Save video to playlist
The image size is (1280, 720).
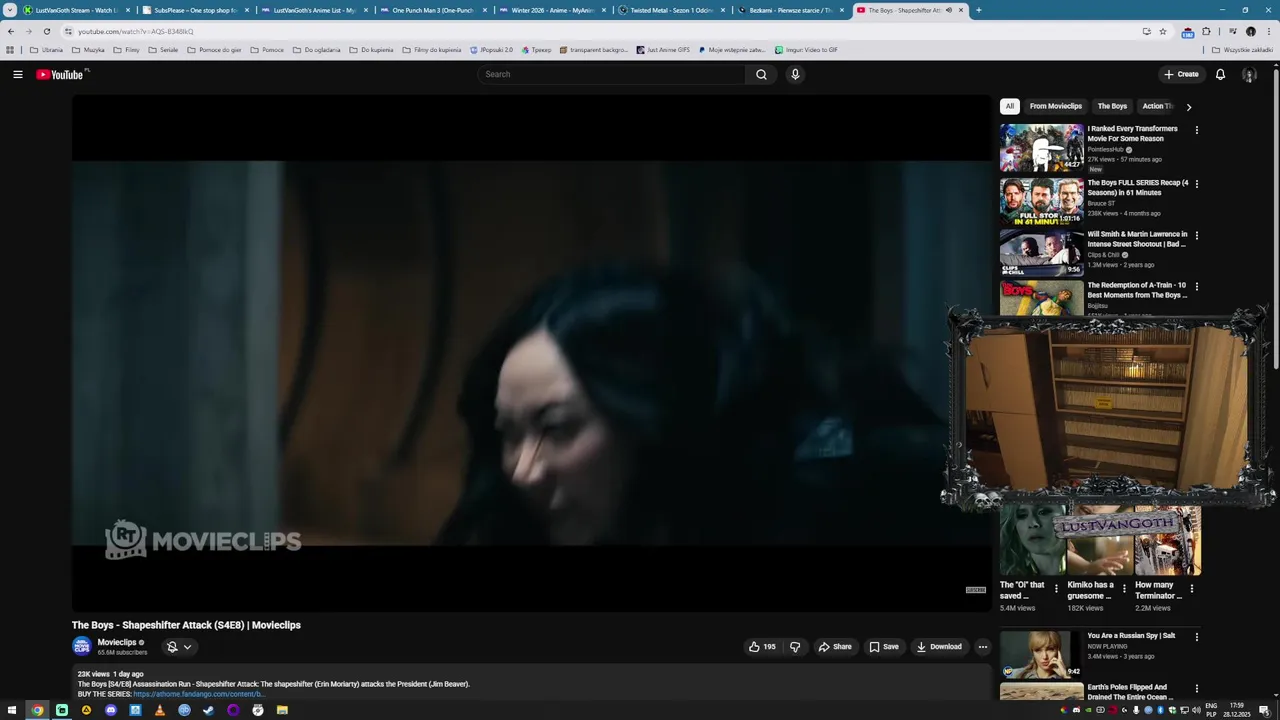click(884, 647)
